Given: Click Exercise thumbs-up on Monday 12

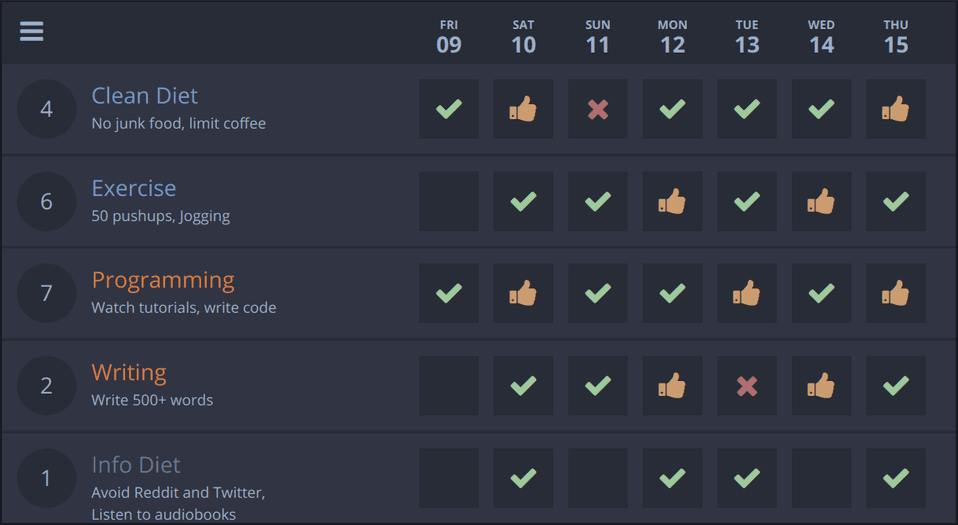Looking at the screenshot, I should pos(672,201).
